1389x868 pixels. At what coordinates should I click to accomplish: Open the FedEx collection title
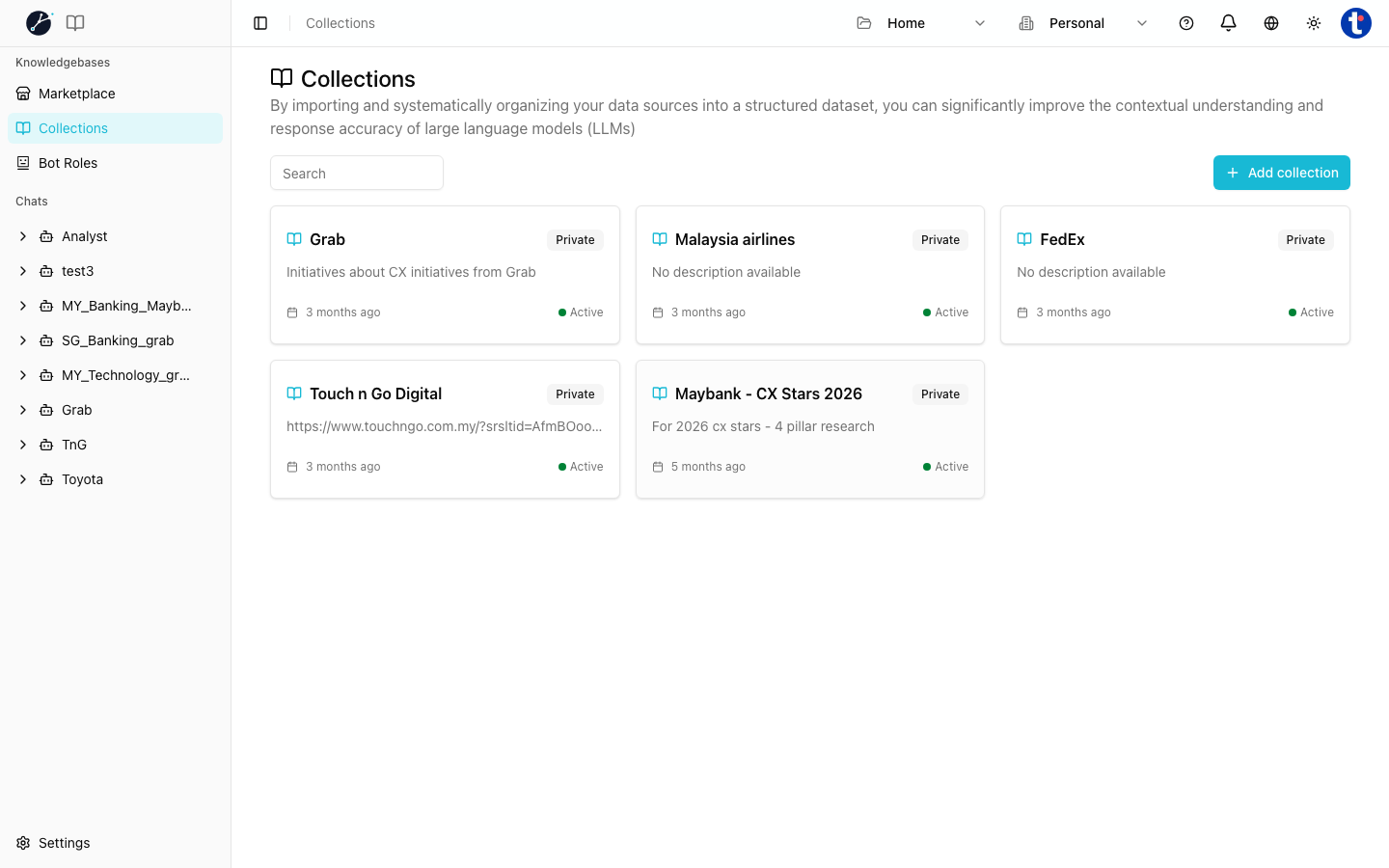point(1062,239)
